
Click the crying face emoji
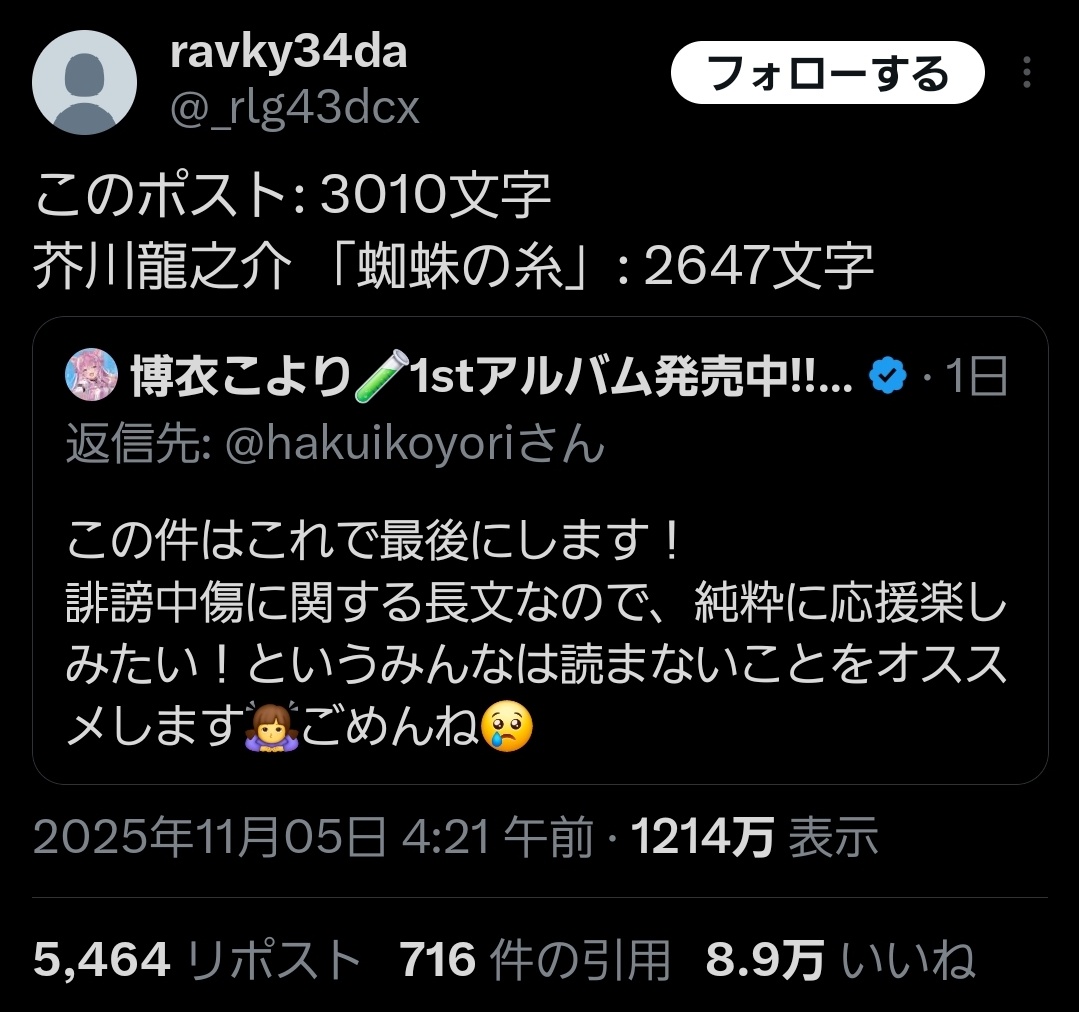507,726
